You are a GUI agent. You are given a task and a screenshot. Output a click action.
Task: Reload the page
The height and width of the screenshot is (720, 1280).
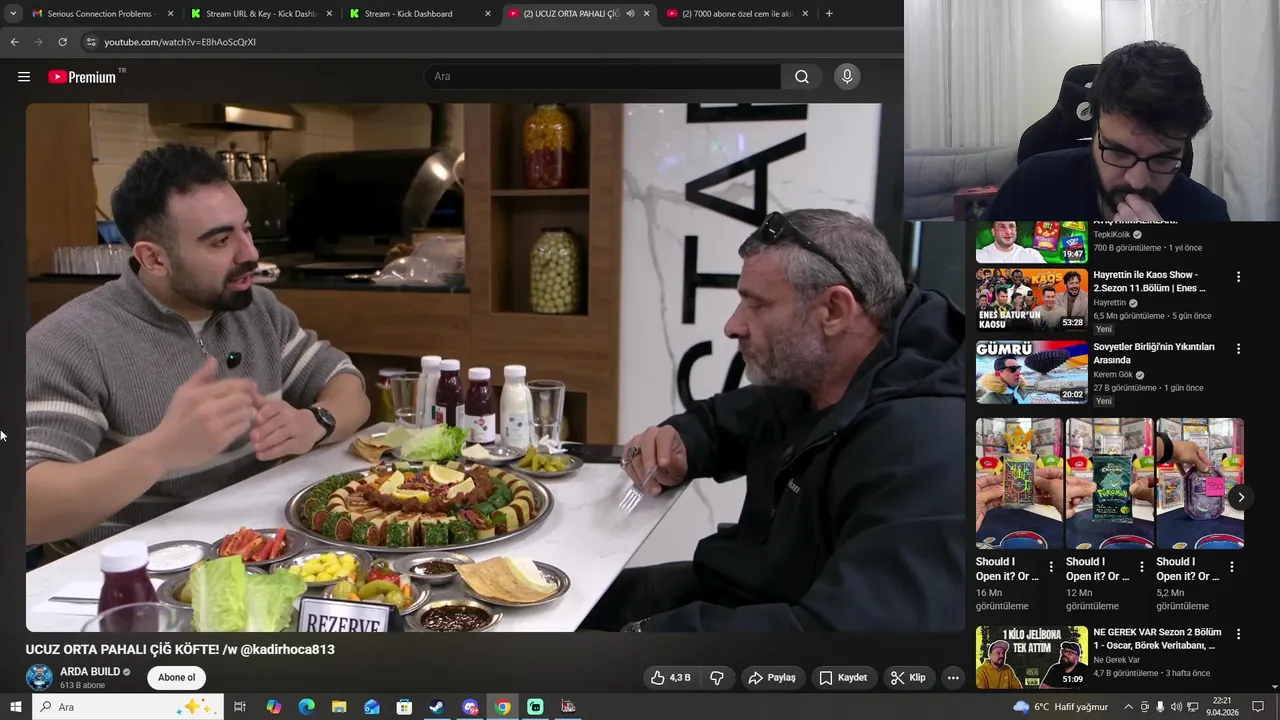(x=62, y=42)
